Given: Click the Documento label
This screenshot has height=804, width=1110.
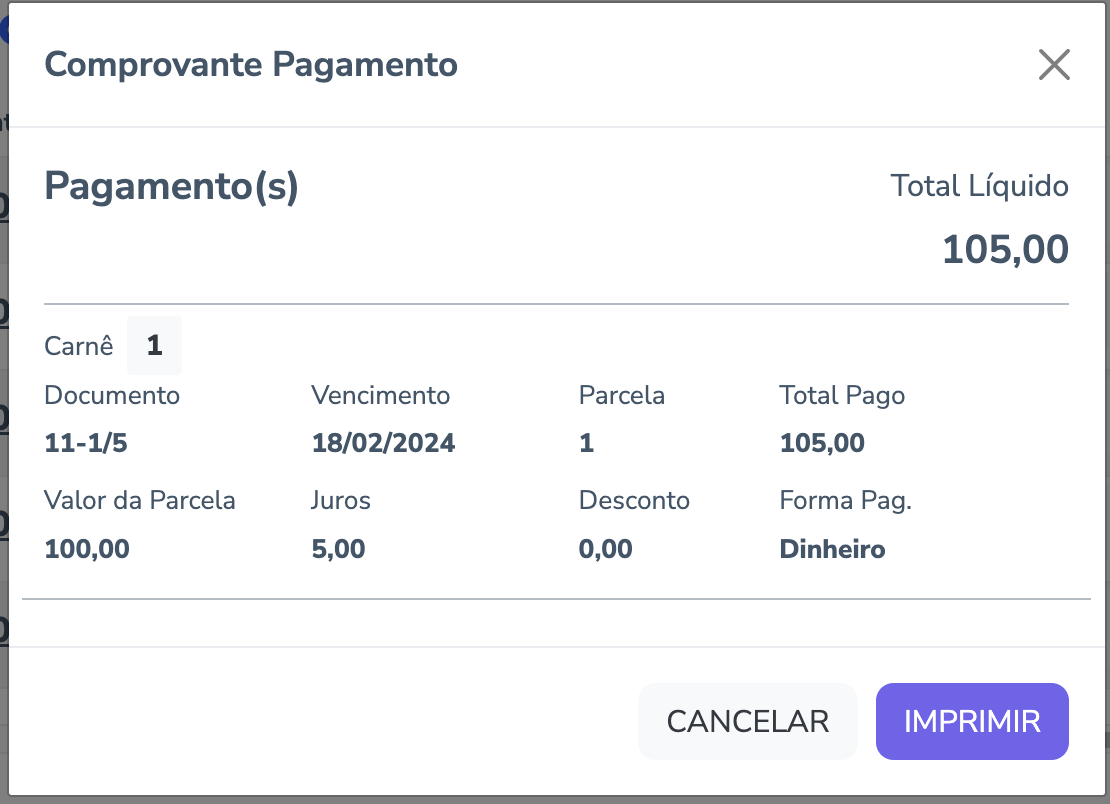Looking at the screenshot, I should tap(112, 395).
